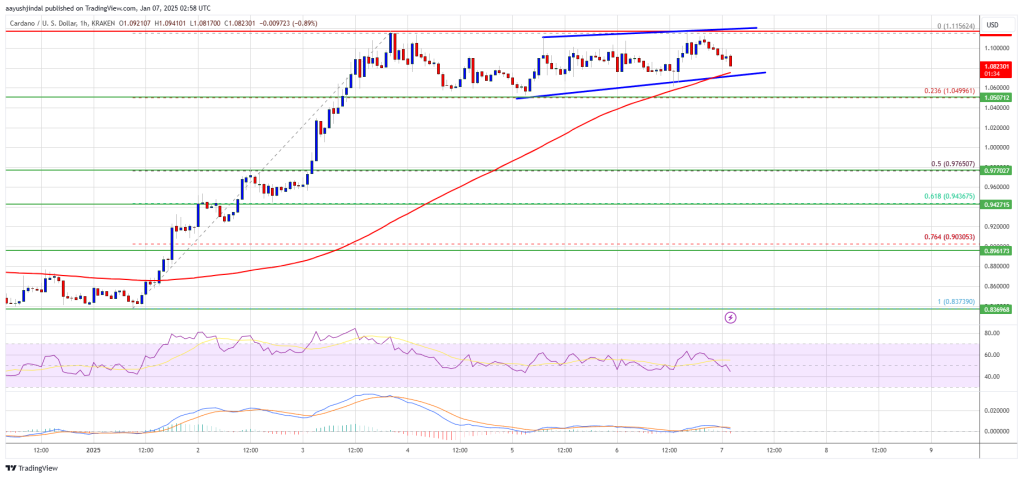
Task: Select the upper blue trendline of the channel
Action: click(x=650, y=33)
